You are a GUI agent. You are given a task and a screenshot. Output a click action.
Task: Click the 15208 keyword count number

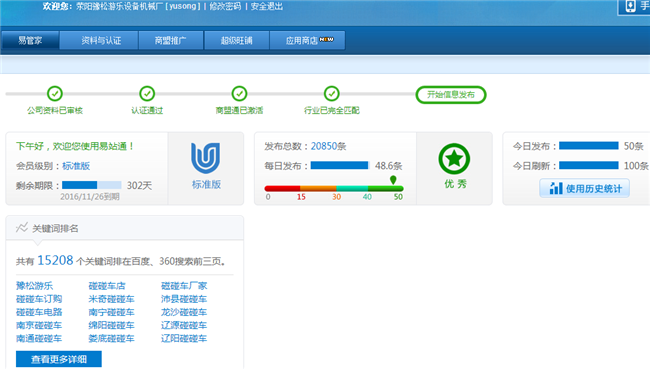pos(55,260)
